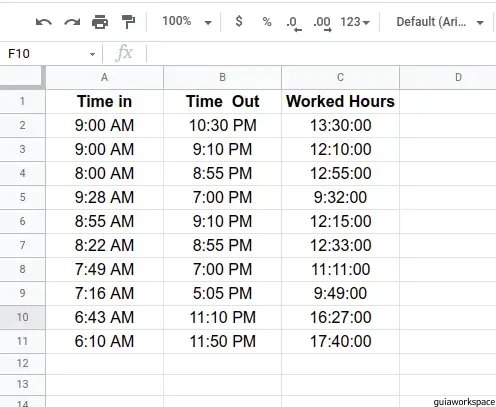
Task: Select cell with 9:32:00
Action: click(340, 197)
